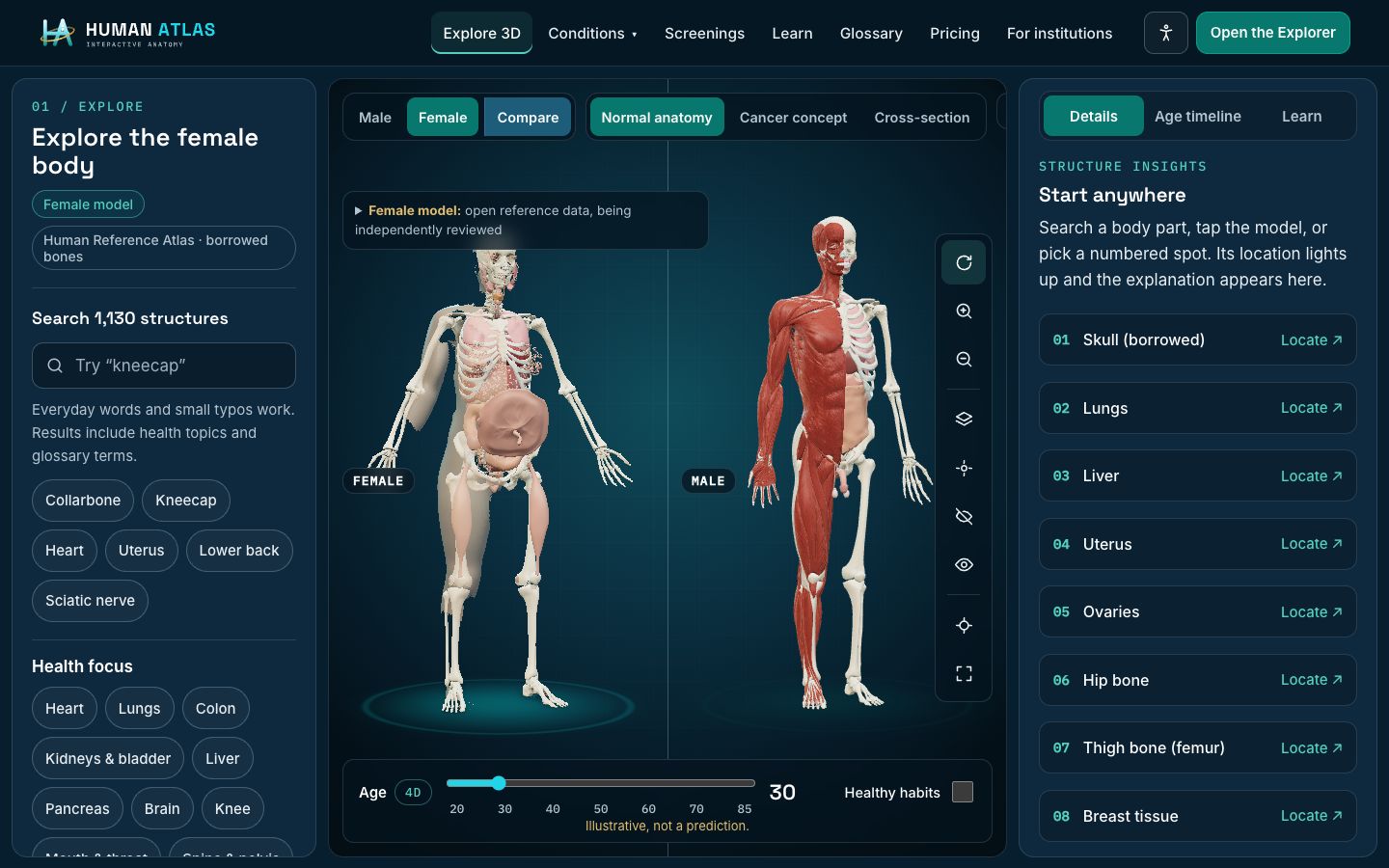
Task: Open the Conditions dropdown menu
Action: (x=592, y=33)
